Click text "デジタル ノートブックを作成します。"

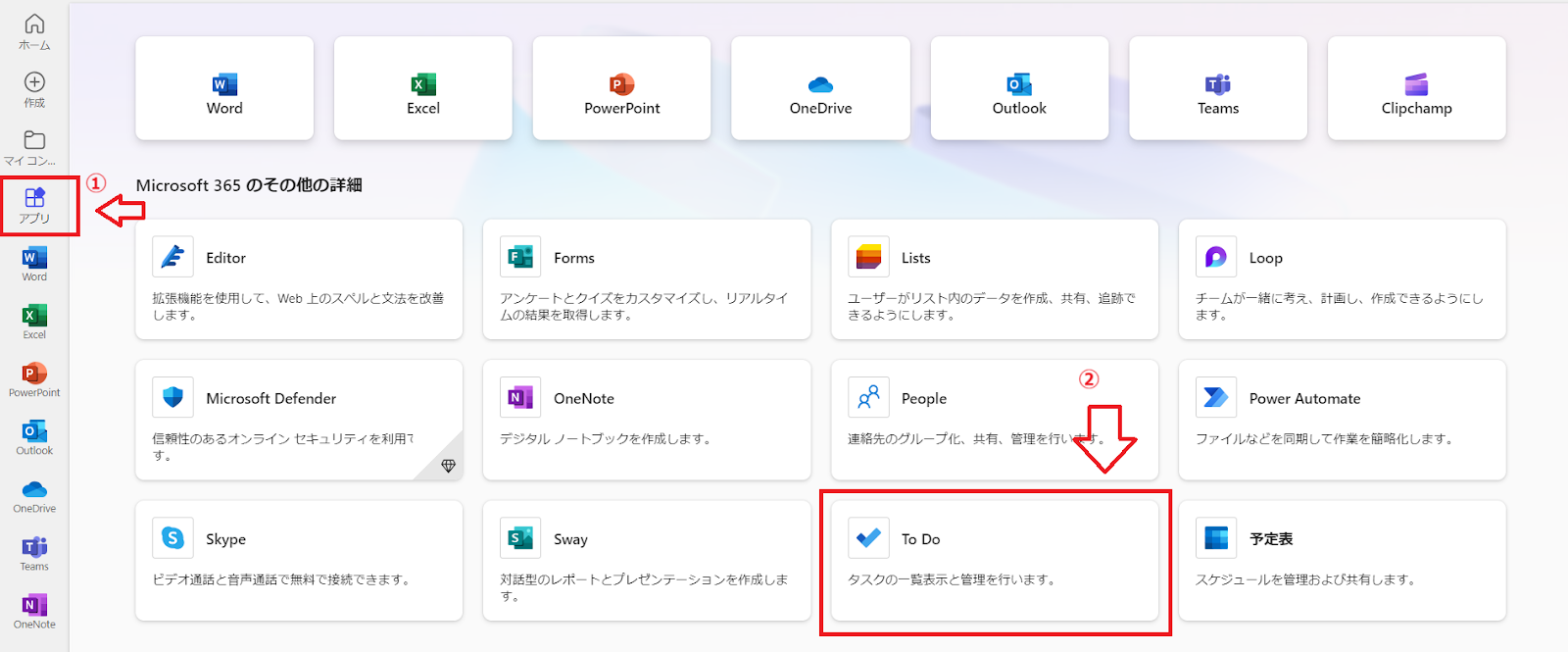(x=606, y=438)
